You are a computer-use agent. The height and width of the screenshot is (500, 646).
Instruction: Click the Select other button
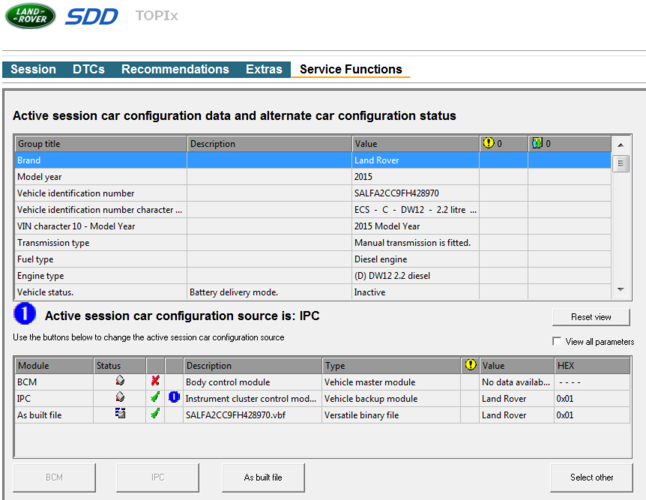coord(592,477)
